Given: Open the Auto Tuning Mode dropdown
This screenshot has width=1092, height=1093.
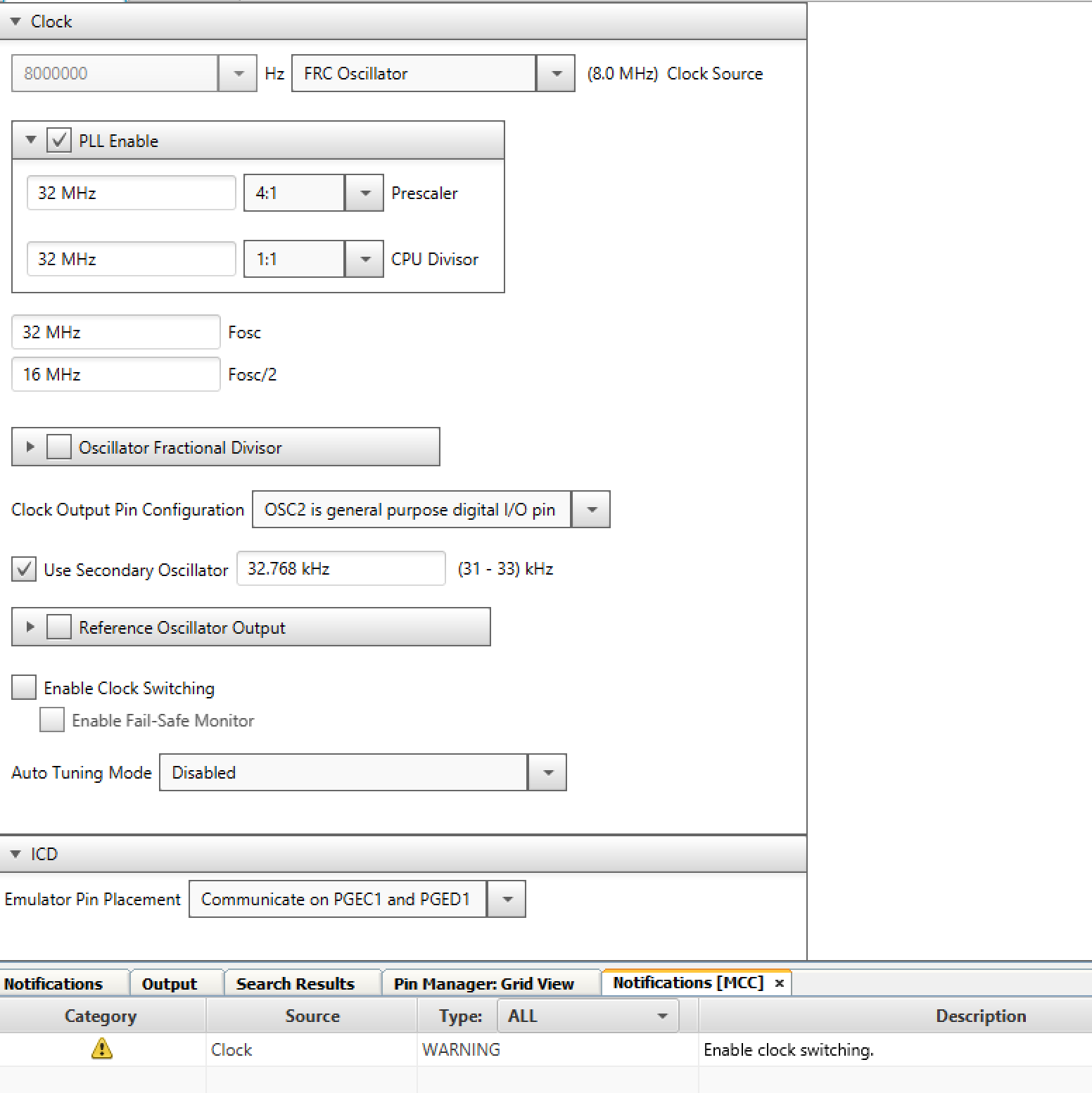Looking at the screenshot, I should point(547,772).
